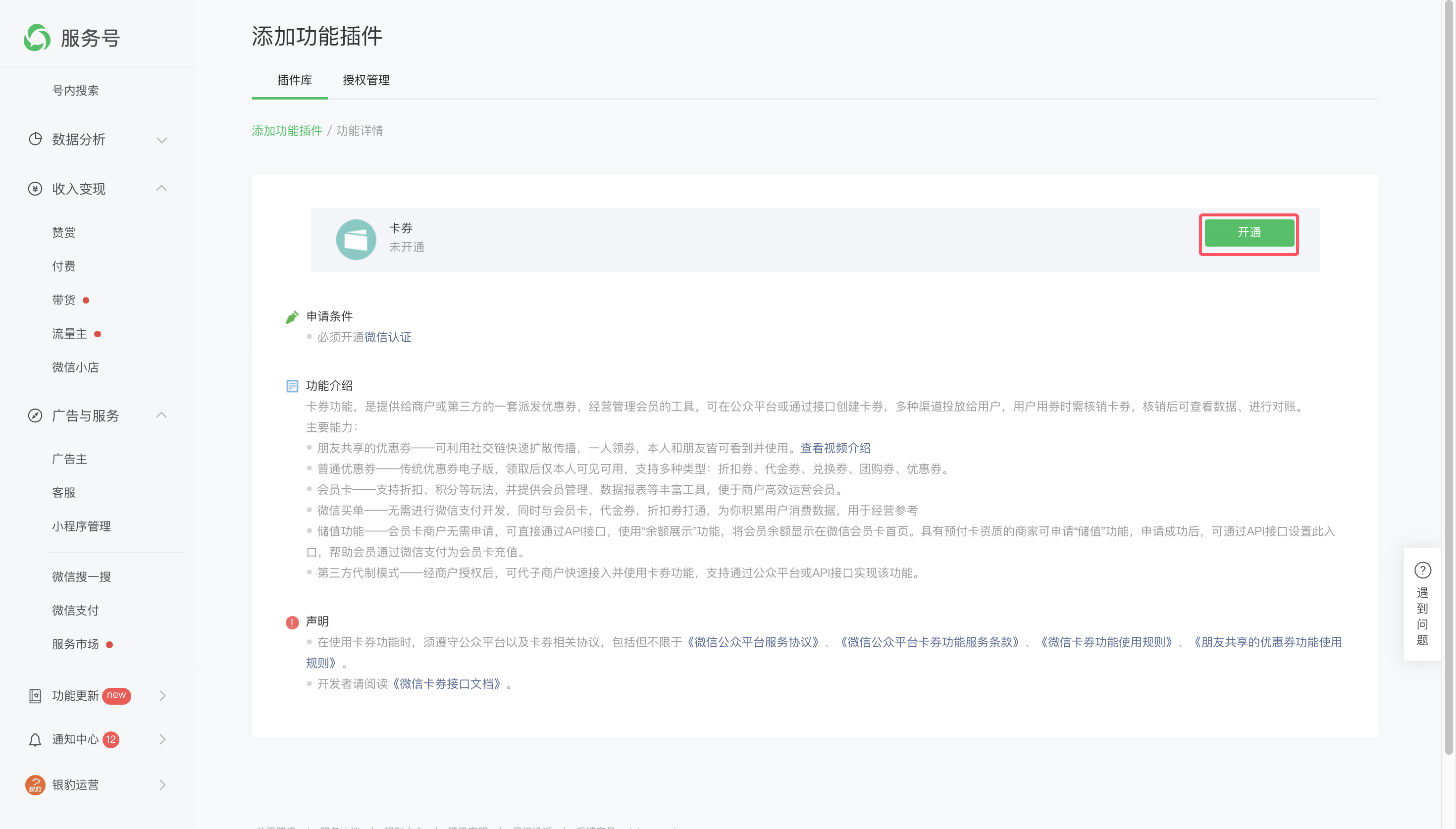
Task: Open the 微信搜一搜 menu item
Action: [x=81, y=577]
